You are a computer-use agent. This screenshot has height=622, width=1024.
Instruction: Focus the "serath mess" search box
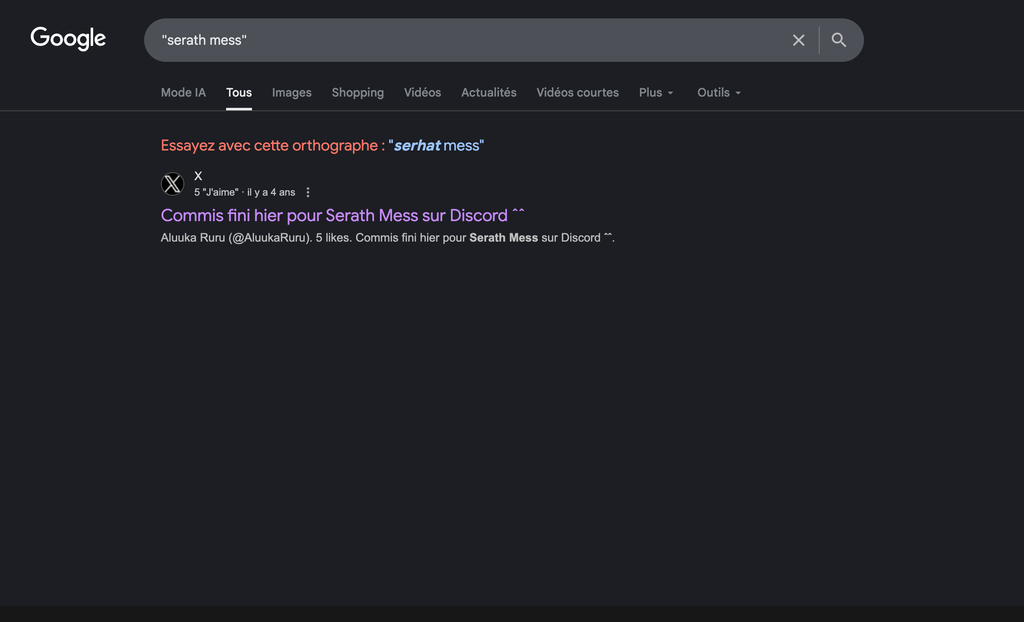(470, 40)
